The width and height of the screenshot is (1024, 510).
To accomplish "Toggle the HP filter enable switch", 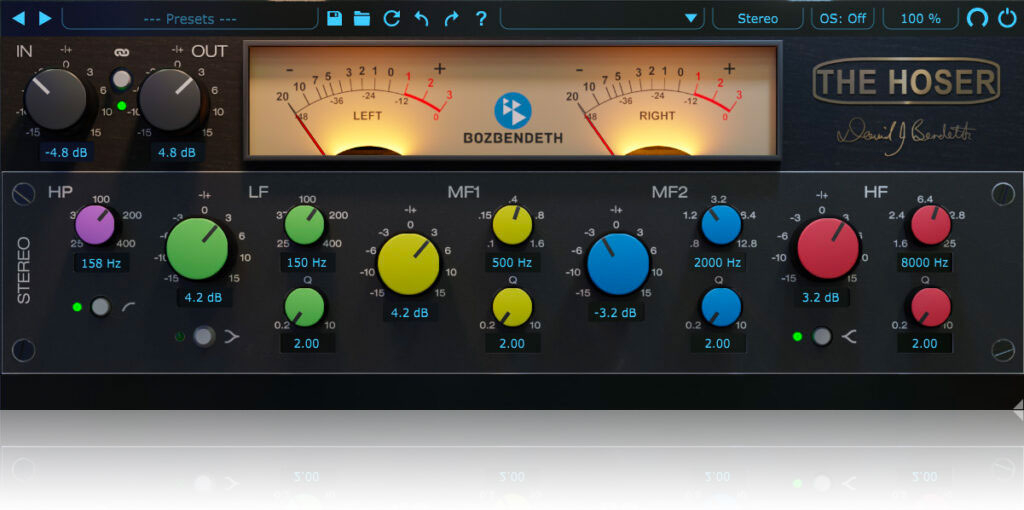I will [x=99, y=307].
